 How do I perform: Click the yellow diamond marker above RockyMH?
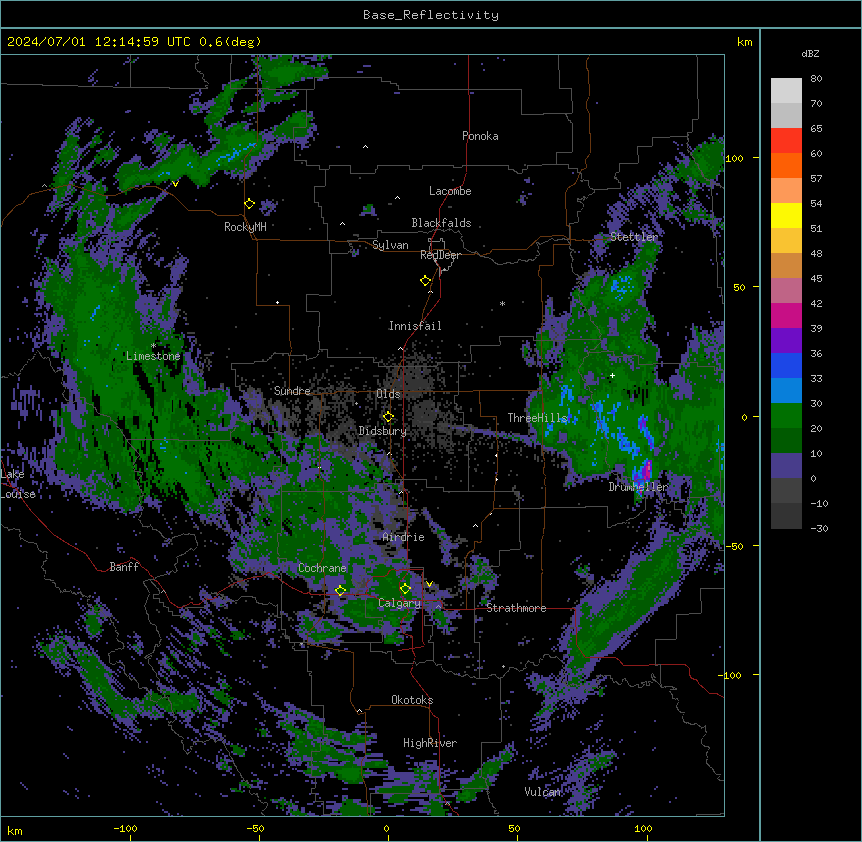(x=250, y=204)
